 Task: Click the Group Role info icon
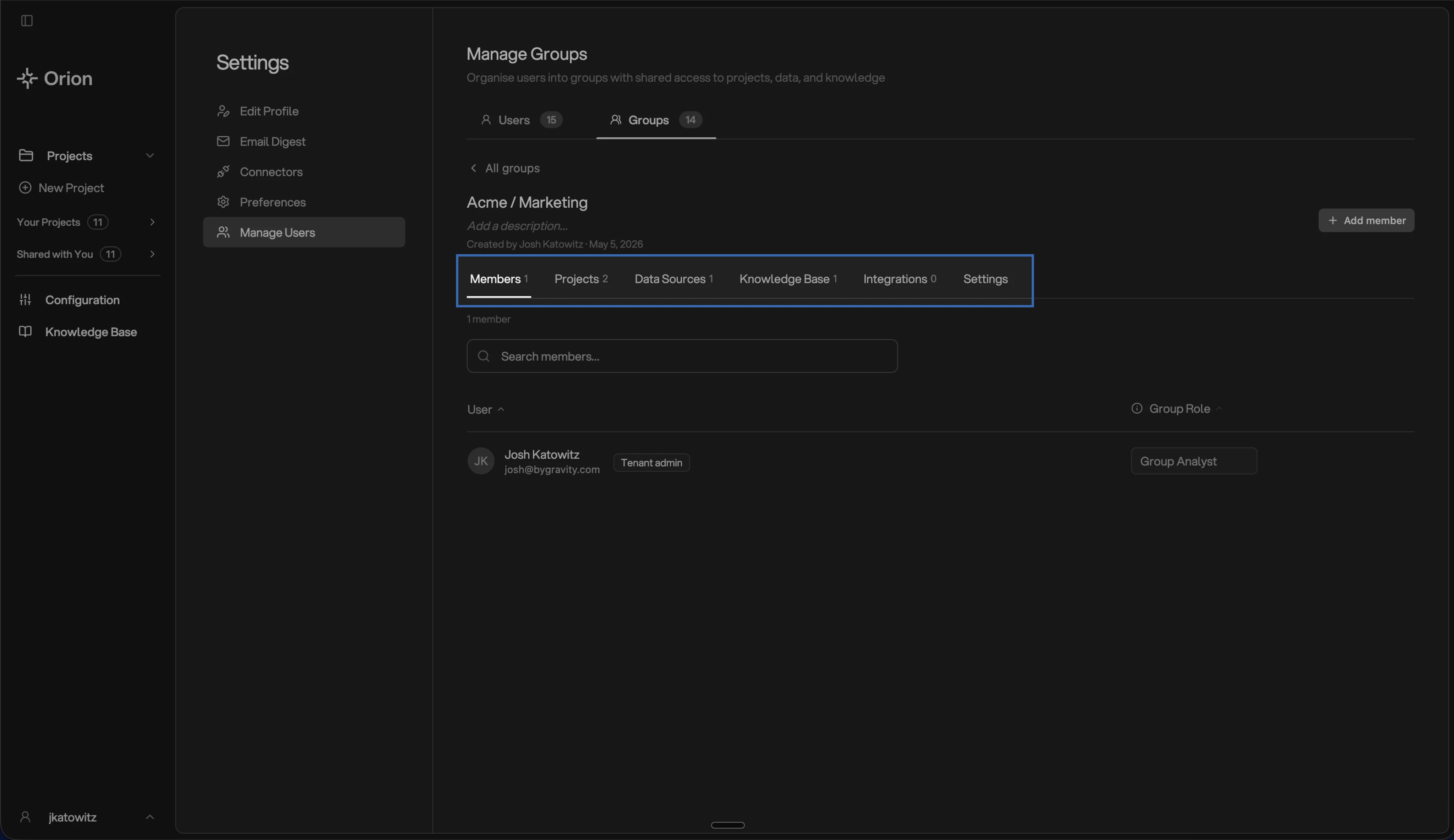pos(1137,408)
